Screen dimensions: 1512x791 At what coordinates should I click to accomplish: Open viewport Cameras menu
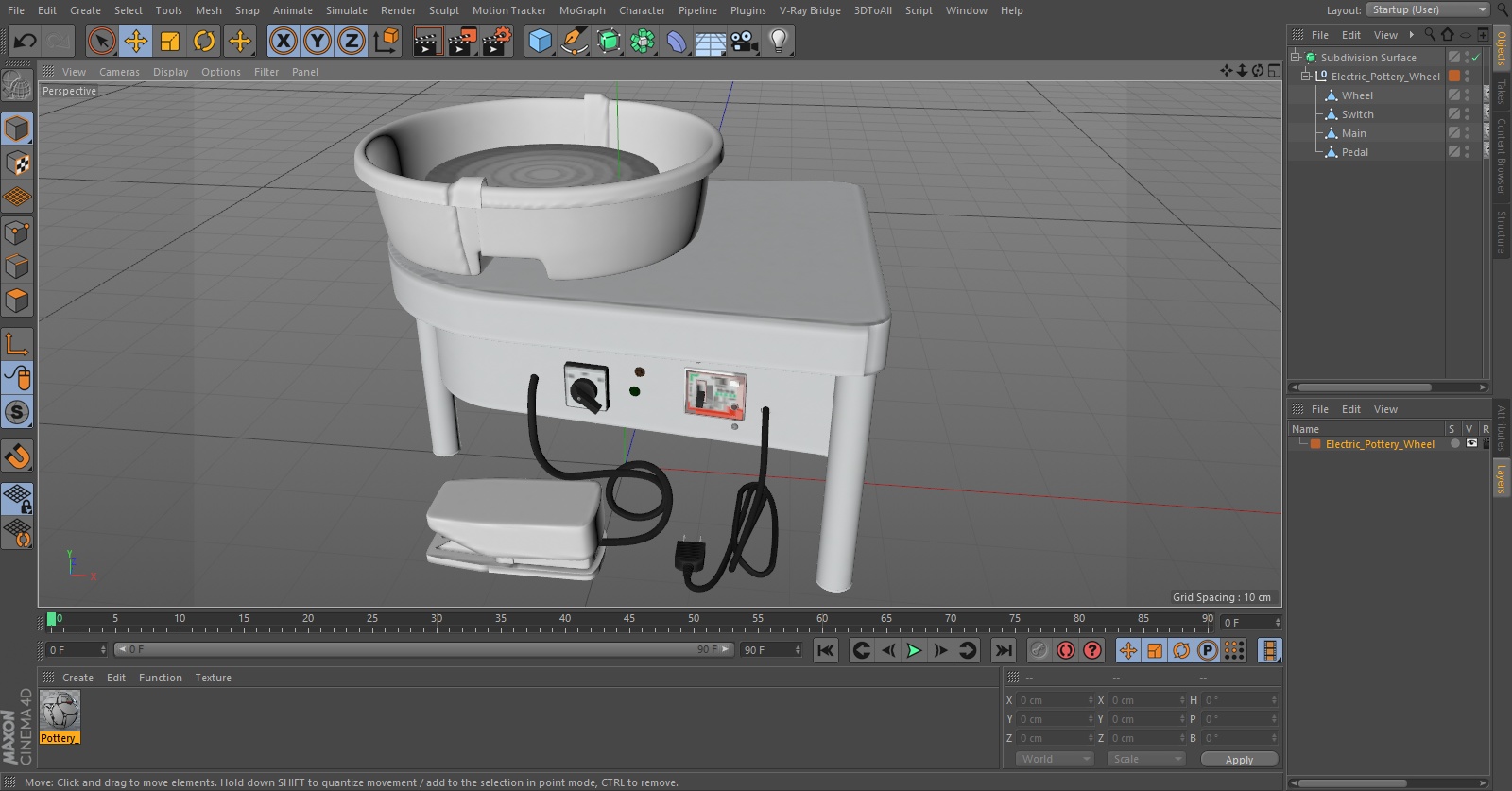[119, 72]
